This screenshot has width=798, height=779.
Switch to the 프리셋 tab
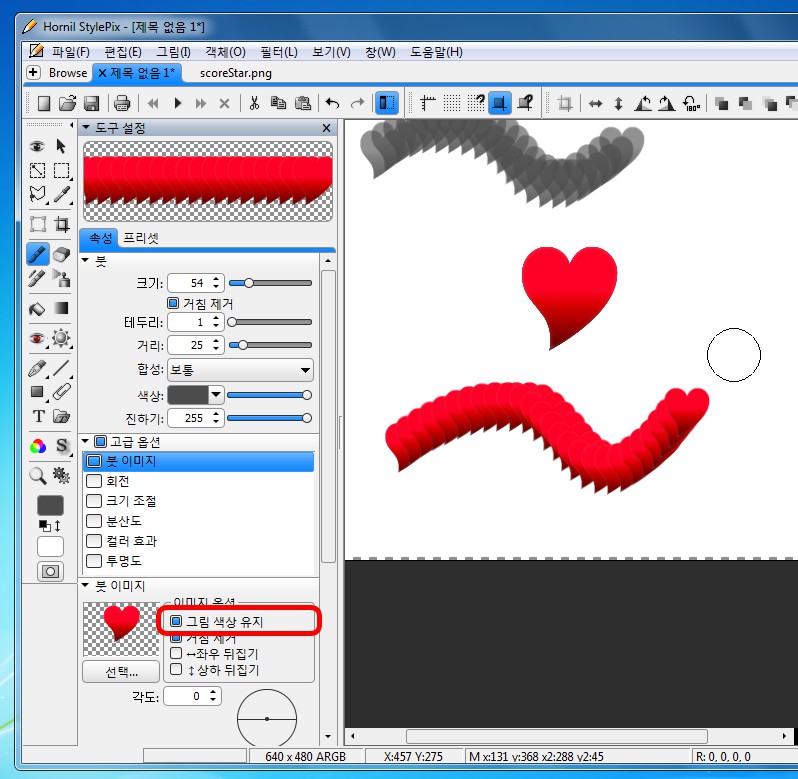point(141,238)
